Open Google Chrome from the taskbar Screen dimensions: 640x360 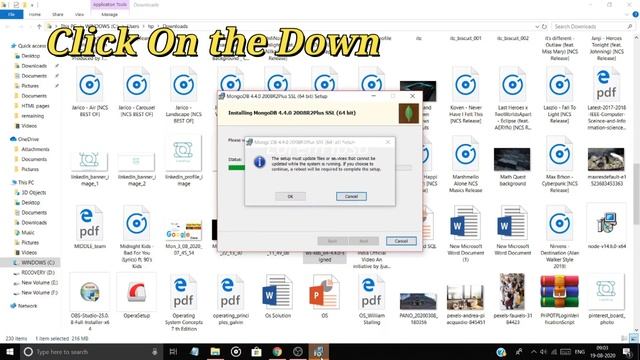(277, 351)
